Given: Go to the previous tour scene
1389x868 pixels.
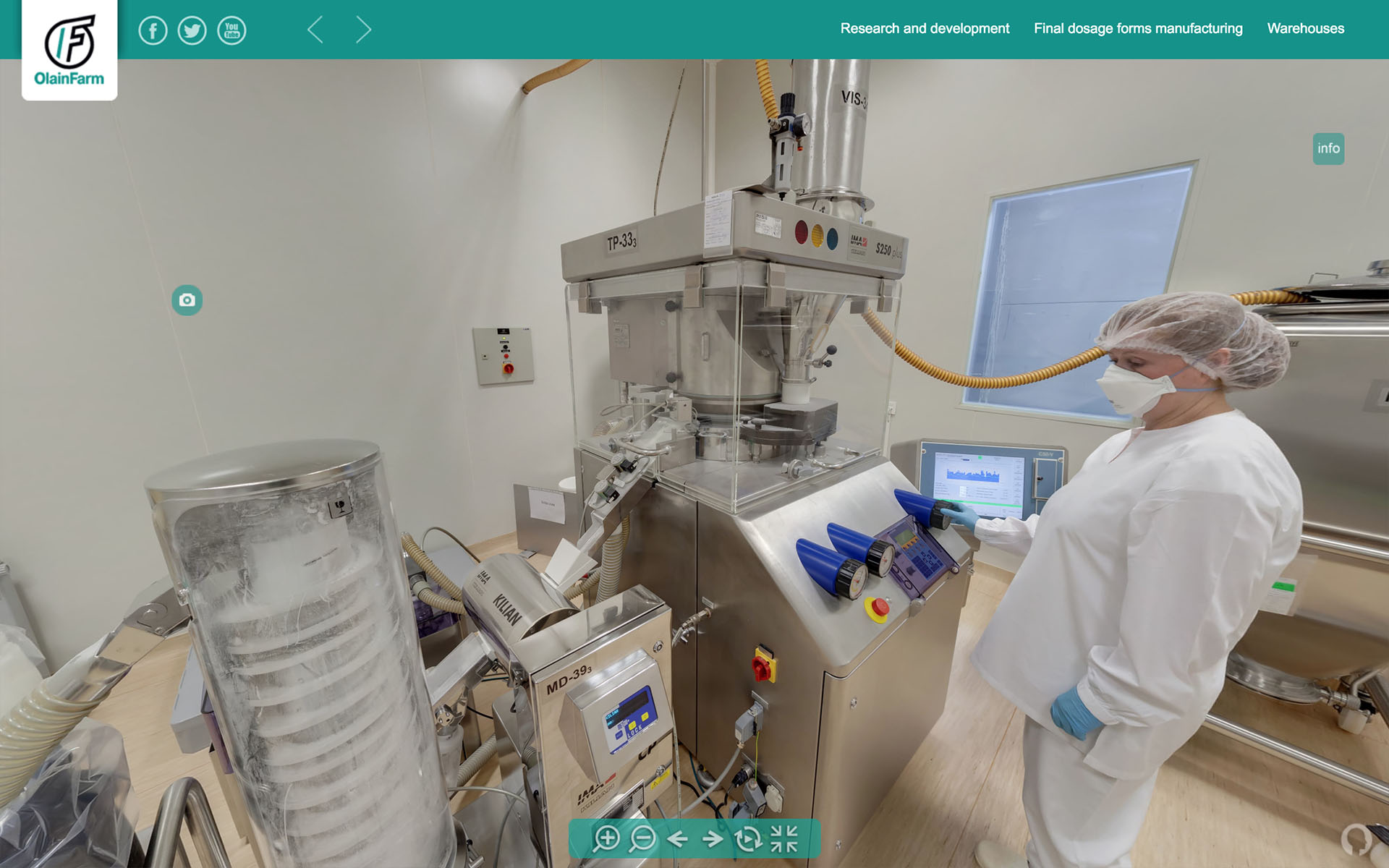Looking at the screenshot, I should click(x=315, y=30).
